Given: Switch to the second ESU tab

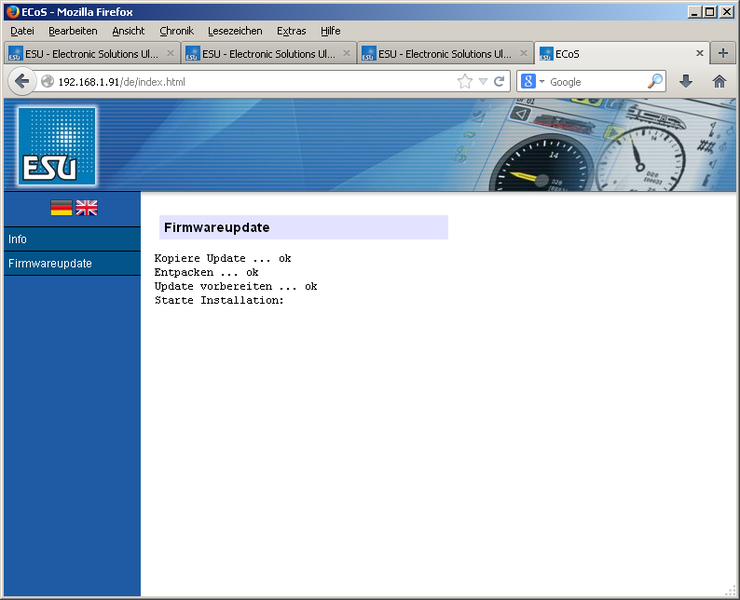Looking at the screenshot, I should click(269, 54).
